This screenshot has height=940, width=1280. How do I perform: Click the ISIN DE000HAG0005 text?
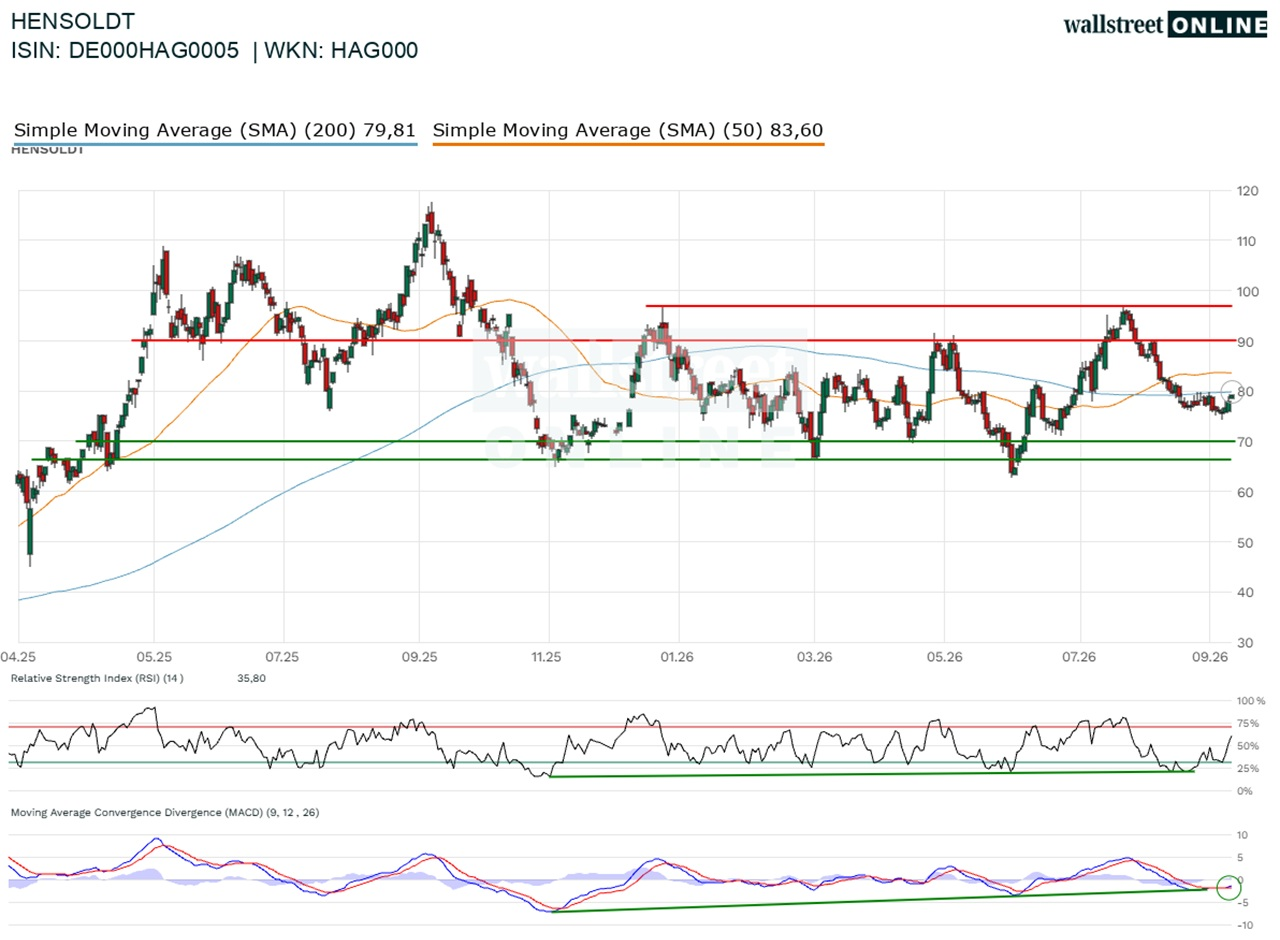click(x=125, y=51)
